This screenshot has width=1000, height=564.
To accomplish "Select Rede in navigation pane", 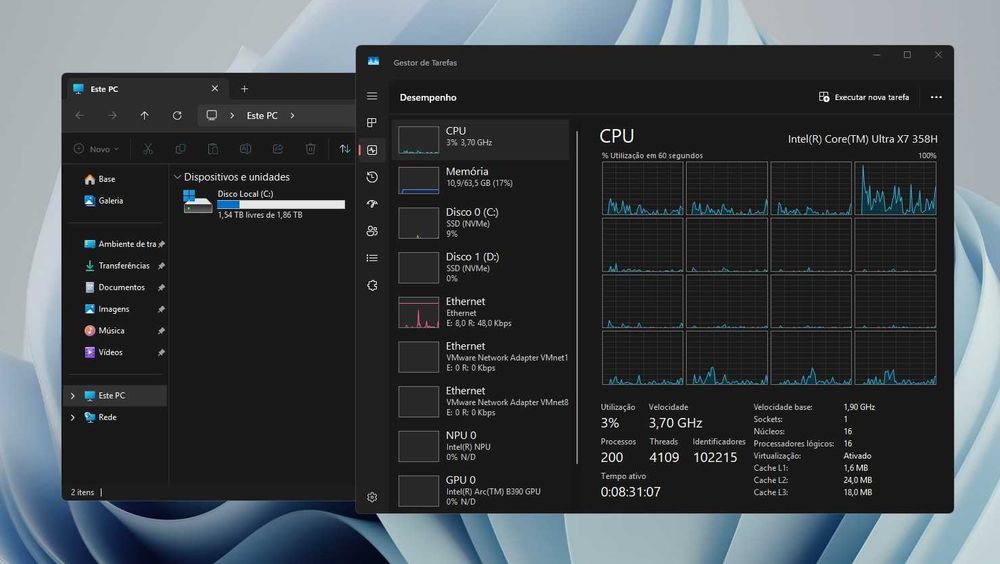I will pos(101,417).
